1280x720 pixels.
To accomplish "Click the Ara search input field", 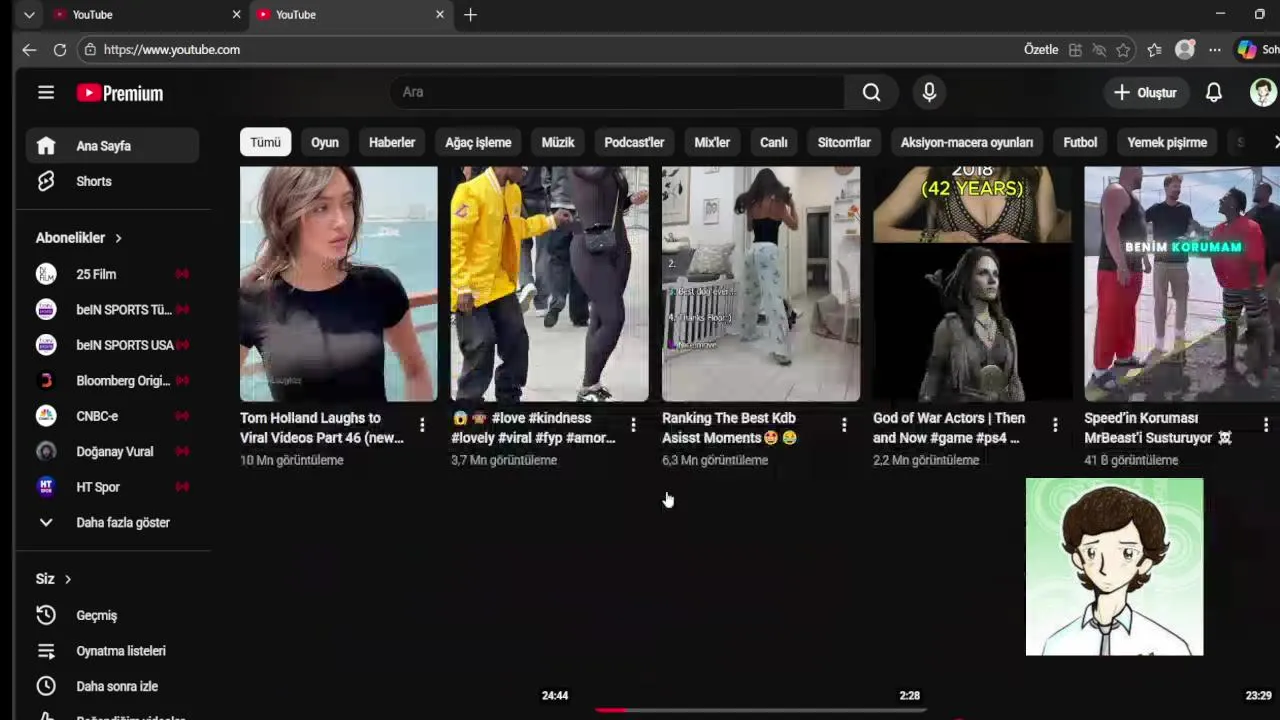I will click(617, 92).
